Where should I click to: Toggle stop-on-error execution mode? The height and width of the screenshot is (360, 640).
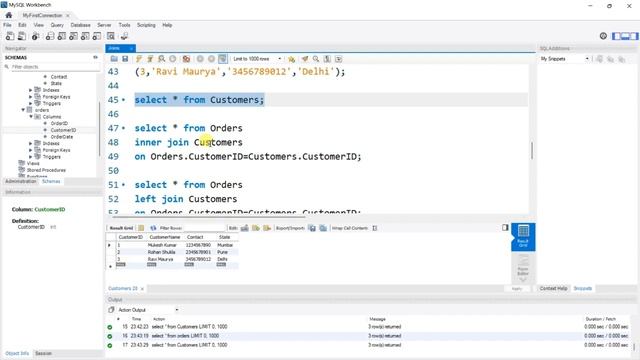(x=186, y=59)
